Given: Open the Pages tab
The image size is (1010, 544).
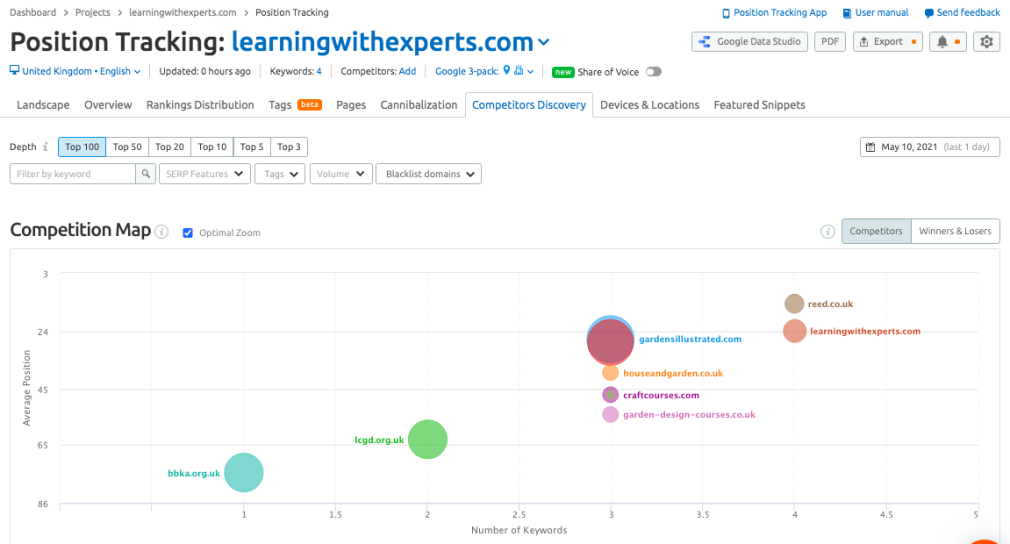Looking at the screenshot, I should 351,105.
